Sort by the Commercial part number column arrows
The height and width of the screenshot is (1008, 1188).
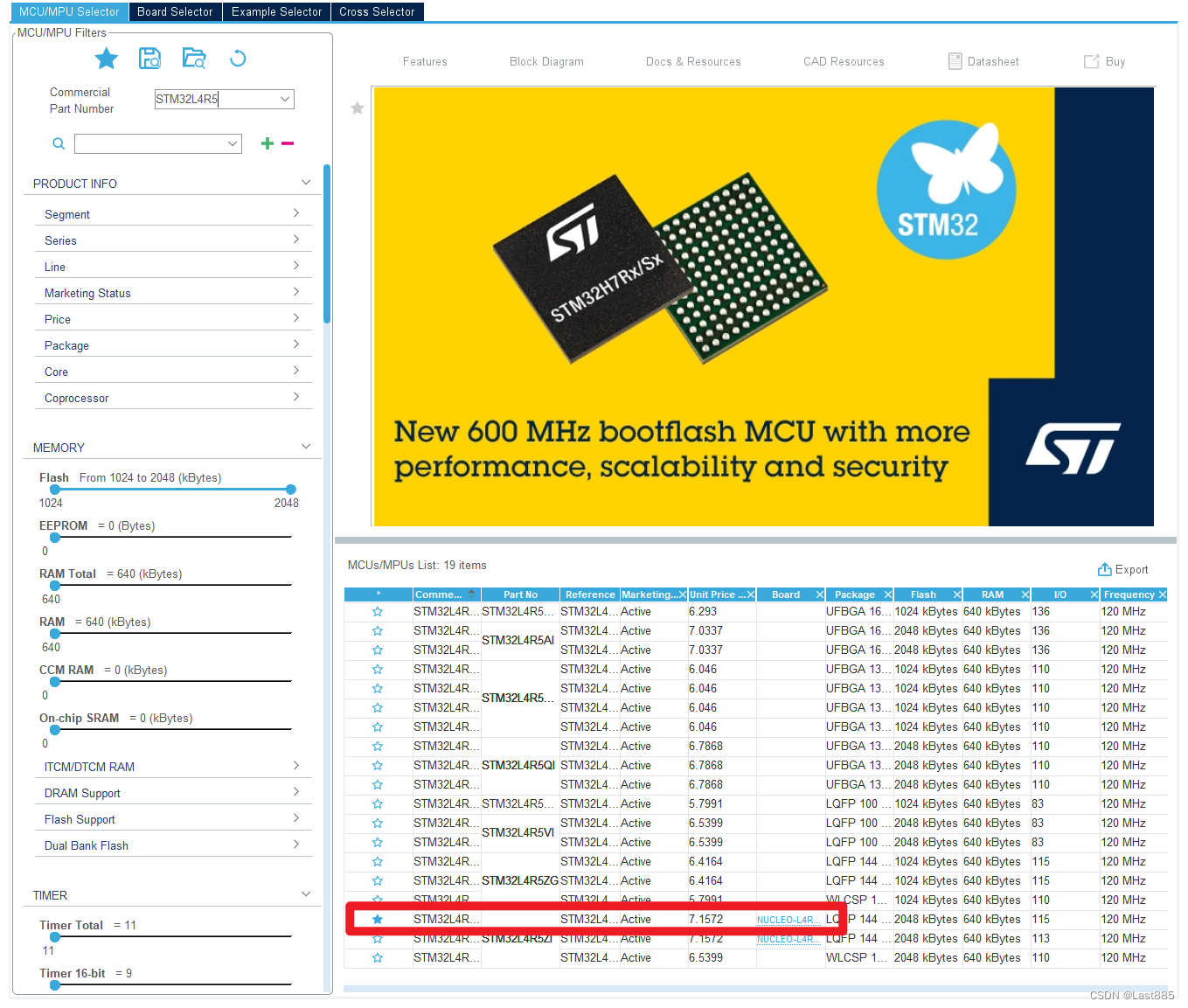click(x=472, y=594)
